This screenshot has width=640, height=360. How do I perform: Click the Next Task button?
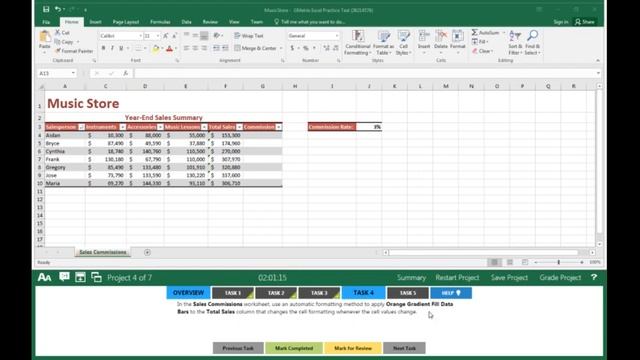pos(404,348)
